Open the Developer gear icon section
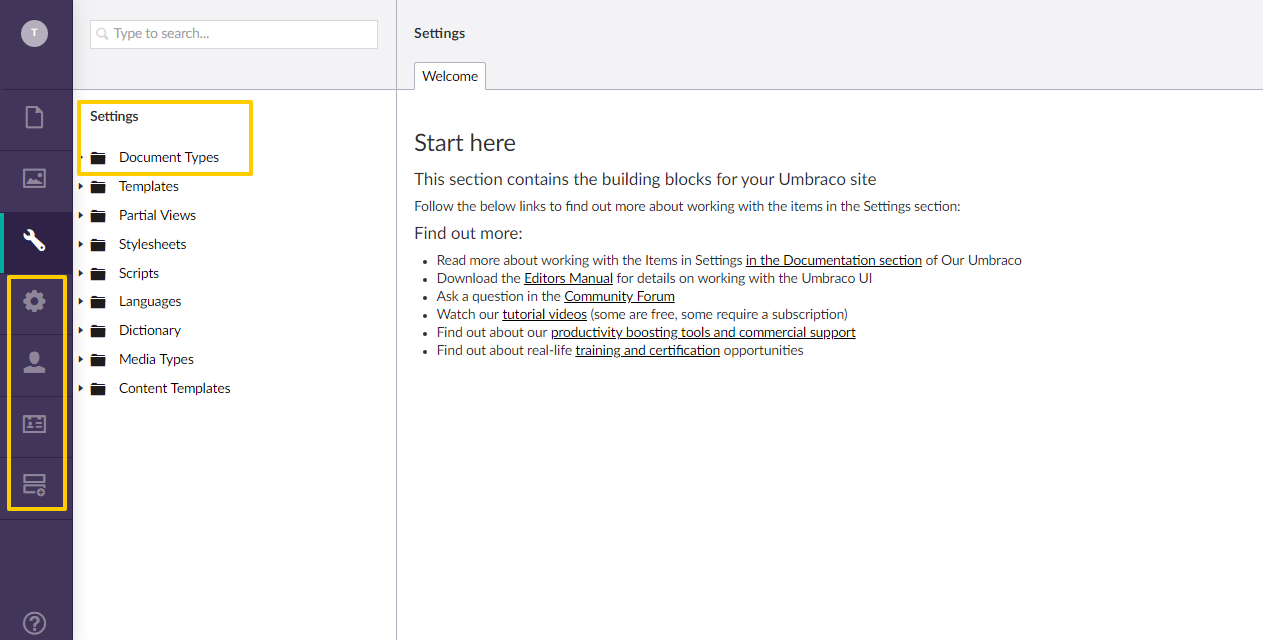 click(x=35, y=301)
